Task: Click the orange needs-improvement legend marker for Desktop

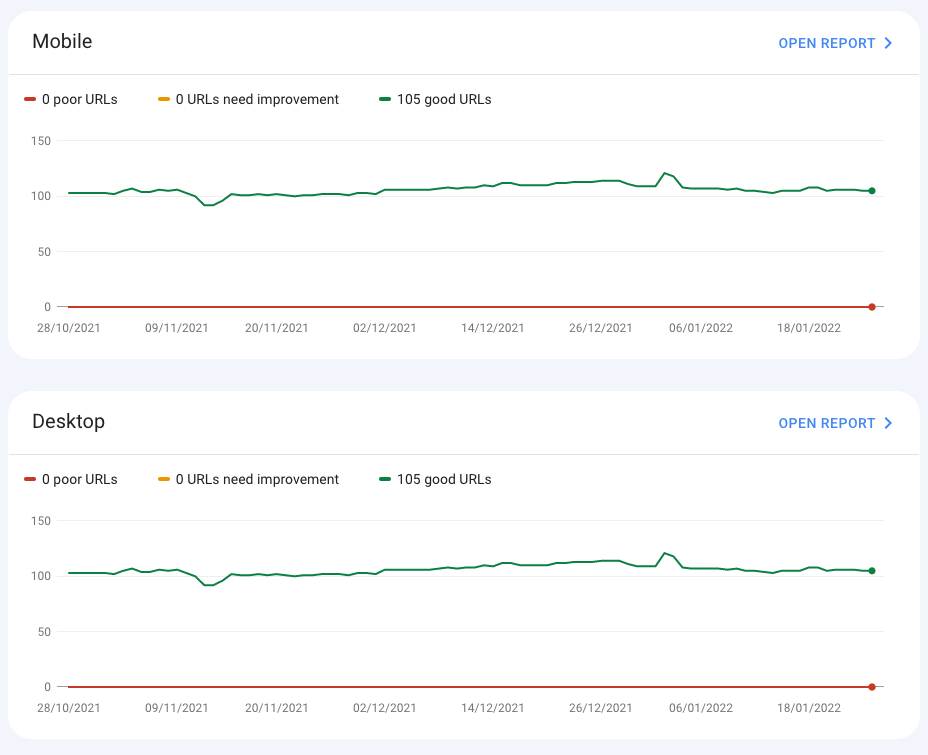Action: (x=163, y=479)
